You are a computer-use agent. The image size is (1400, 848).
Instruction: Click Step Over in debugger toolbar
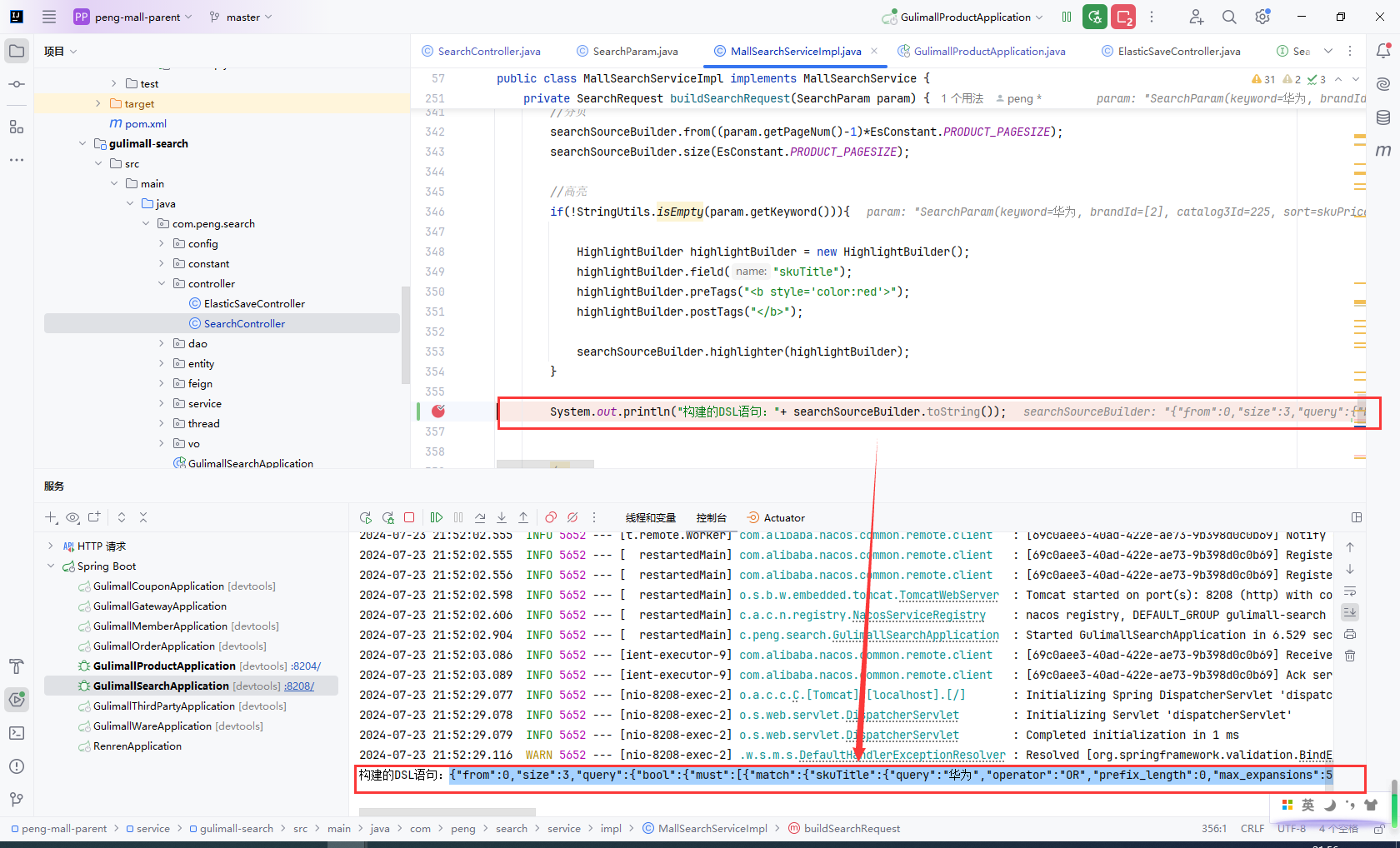pos(480,517)
